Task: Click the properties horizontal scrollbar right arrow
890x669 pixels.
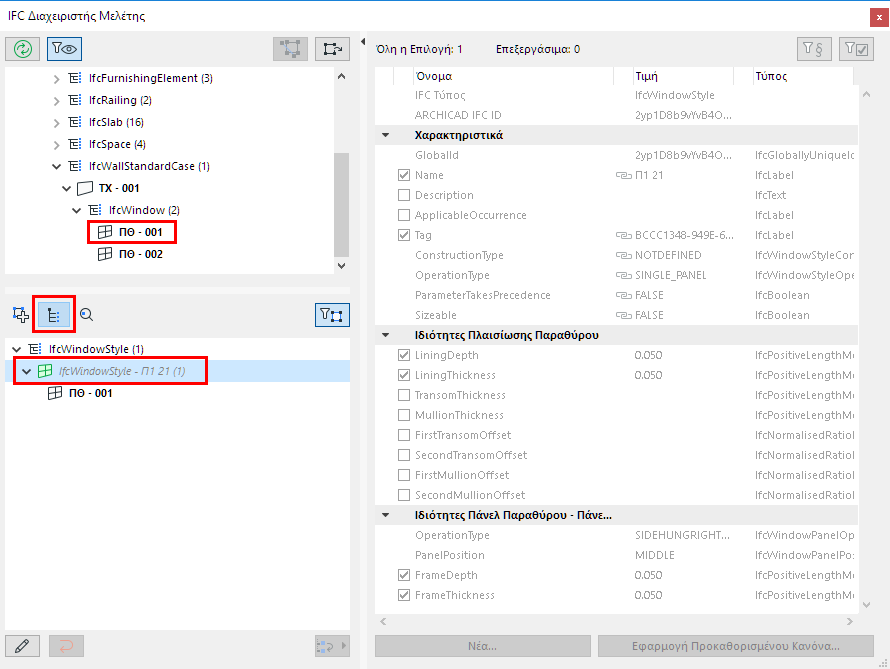Action: pyautogui.click(x=850, y=621)
